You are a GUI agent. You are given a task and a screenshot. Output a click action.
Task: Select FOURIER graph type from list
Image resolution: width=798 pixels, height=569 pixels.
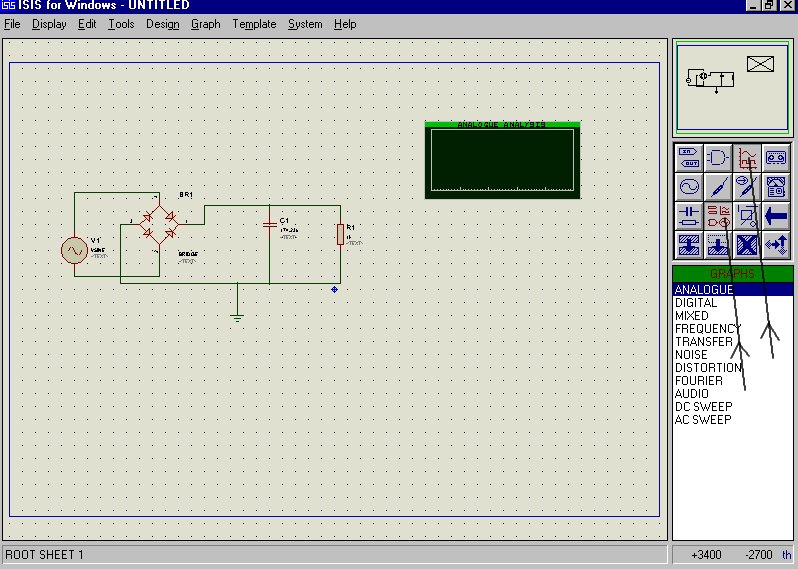699,381
